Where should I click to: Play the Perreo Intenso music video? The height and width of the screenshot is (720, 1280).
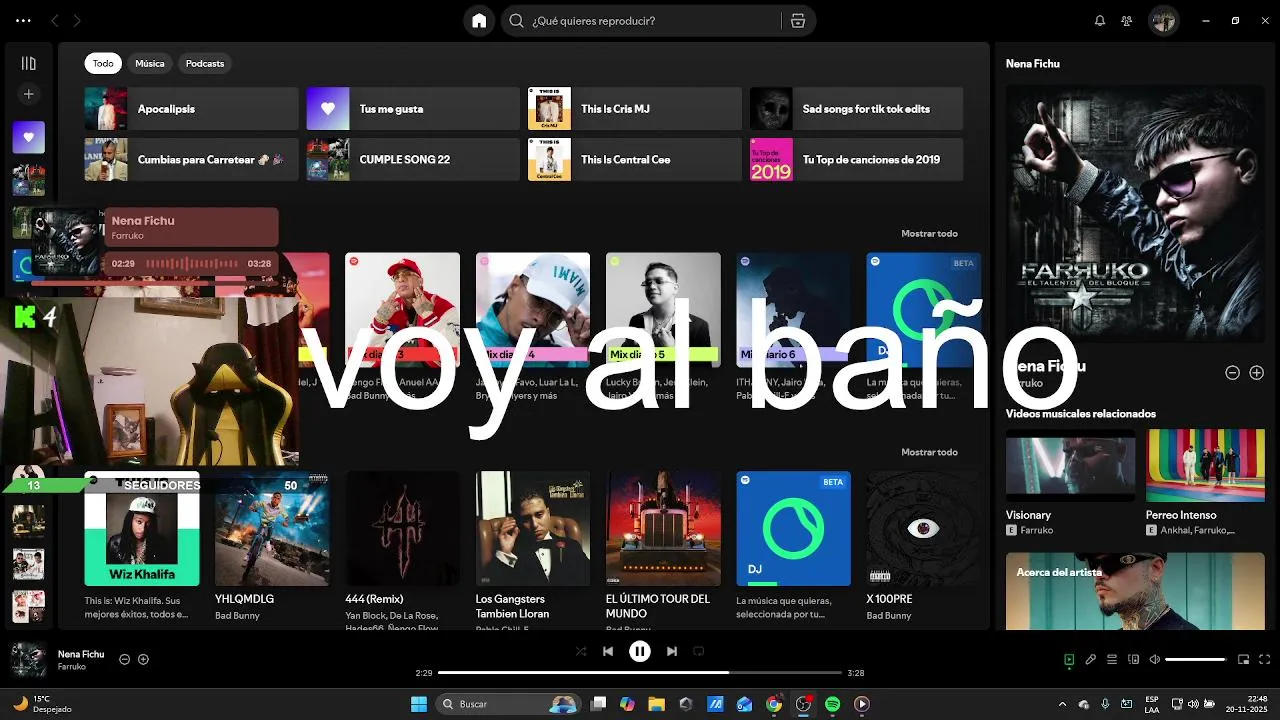[1205, 466]
